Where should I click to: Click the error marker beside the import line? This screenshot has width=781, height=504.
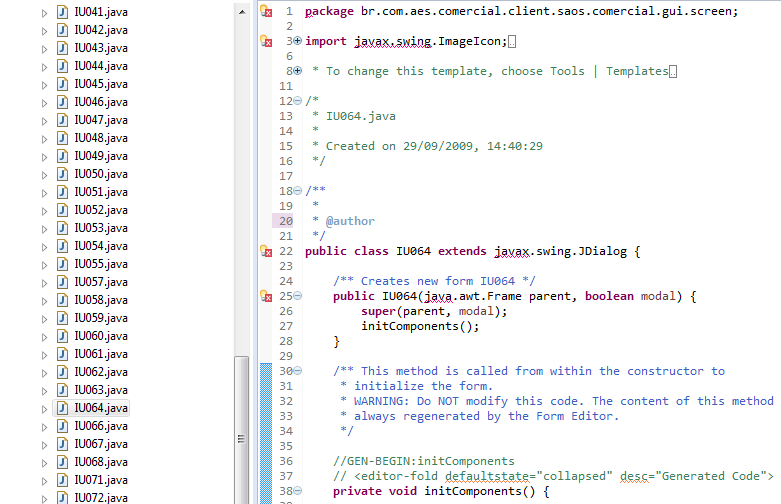pos(266,41)
